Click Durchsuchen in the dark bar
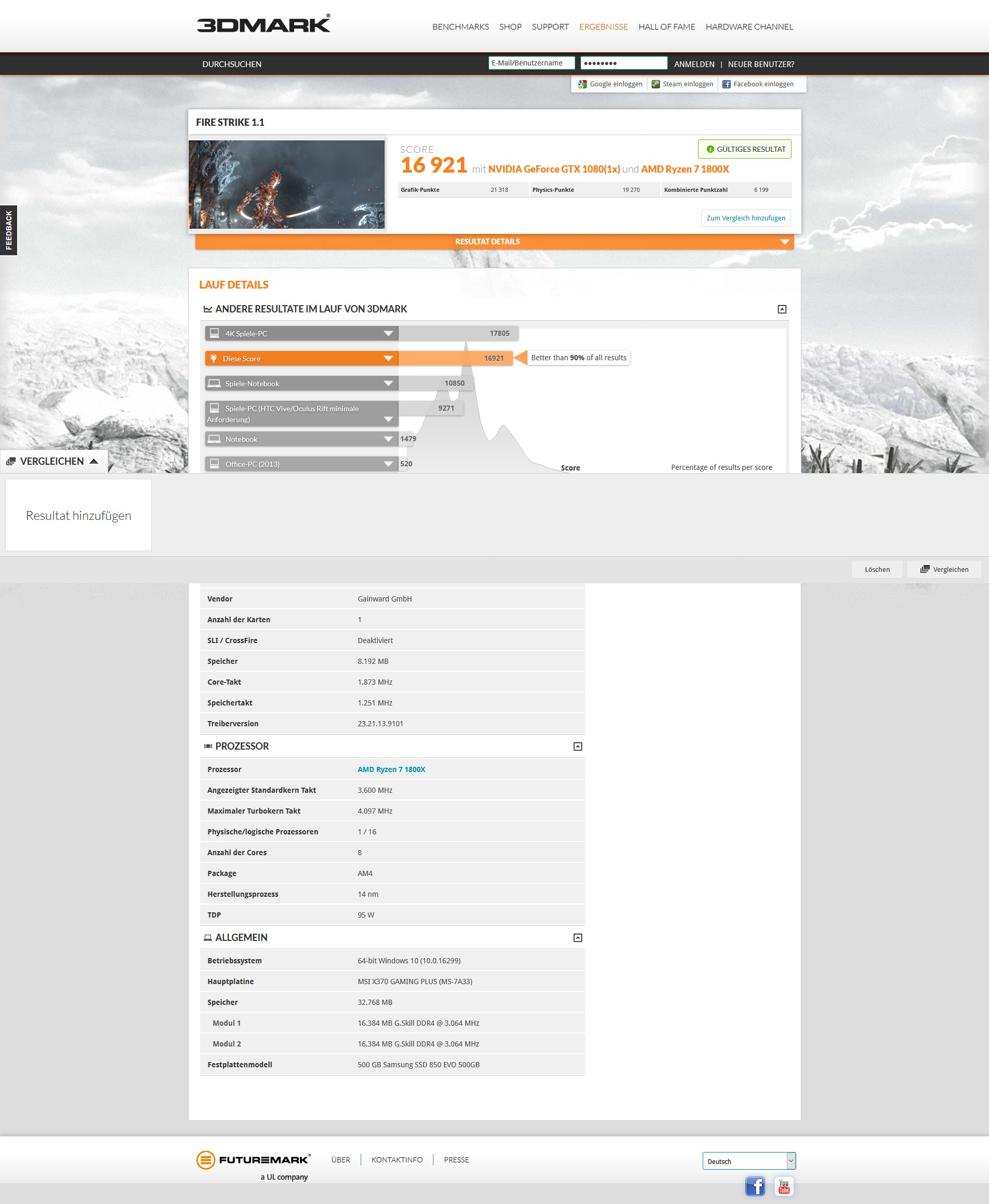The height and width of the screenshot is (1204, 989). (x=232, y=64)
